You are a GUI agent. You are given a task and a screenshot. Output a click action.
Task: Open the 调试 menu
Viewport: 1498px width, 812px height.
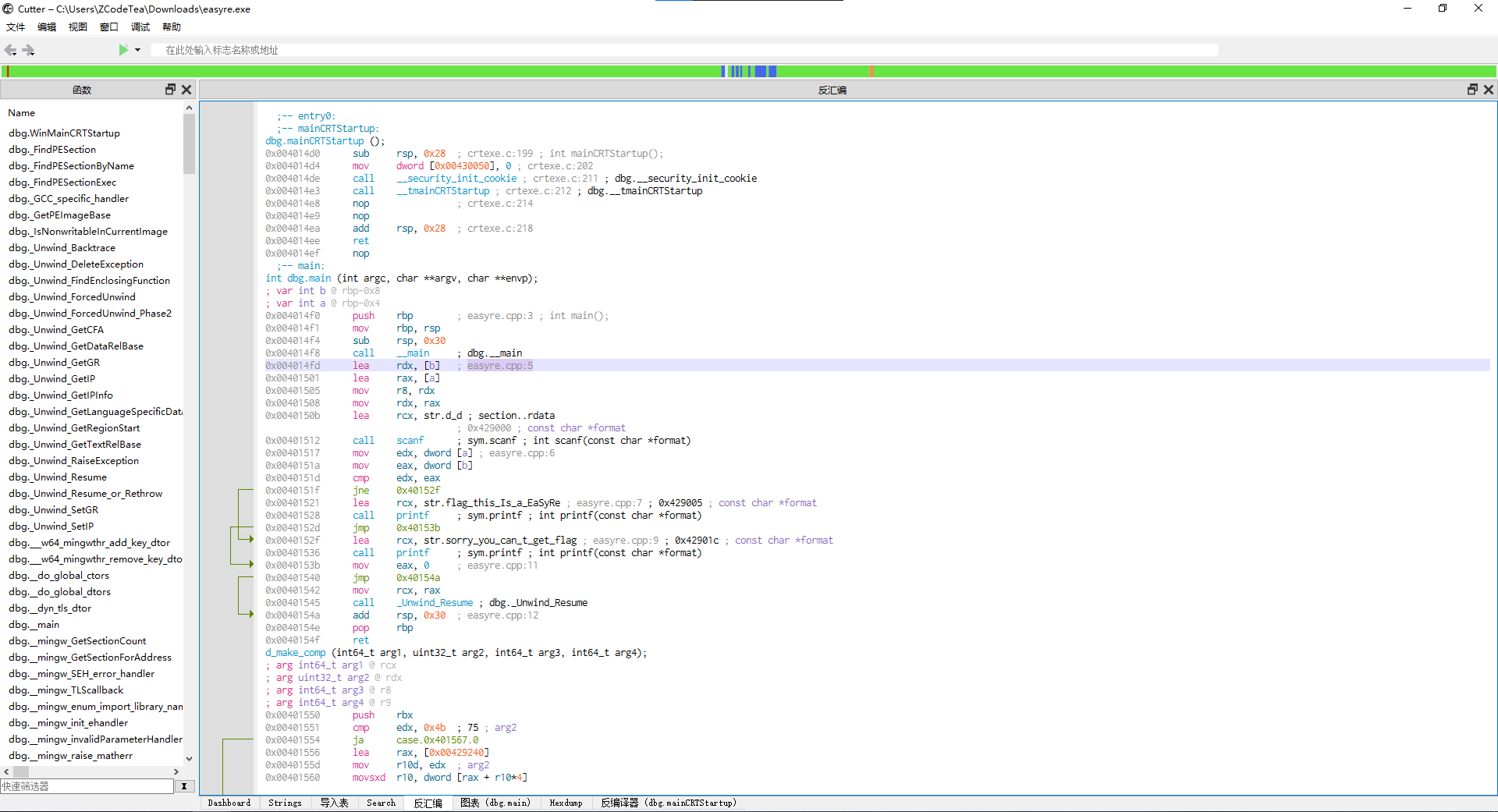[x=140, y=27]
